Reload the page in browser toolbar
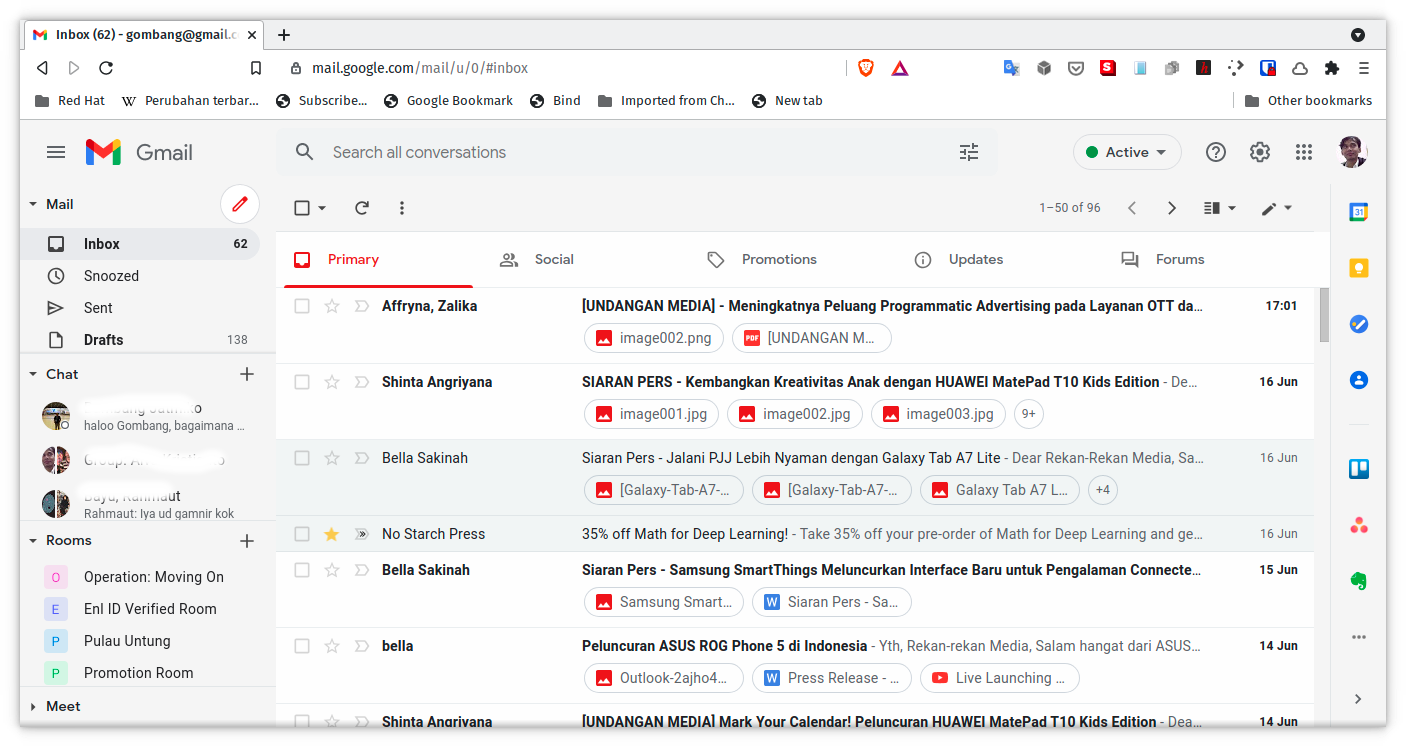 pyautogui.click(x=106, y=68)
